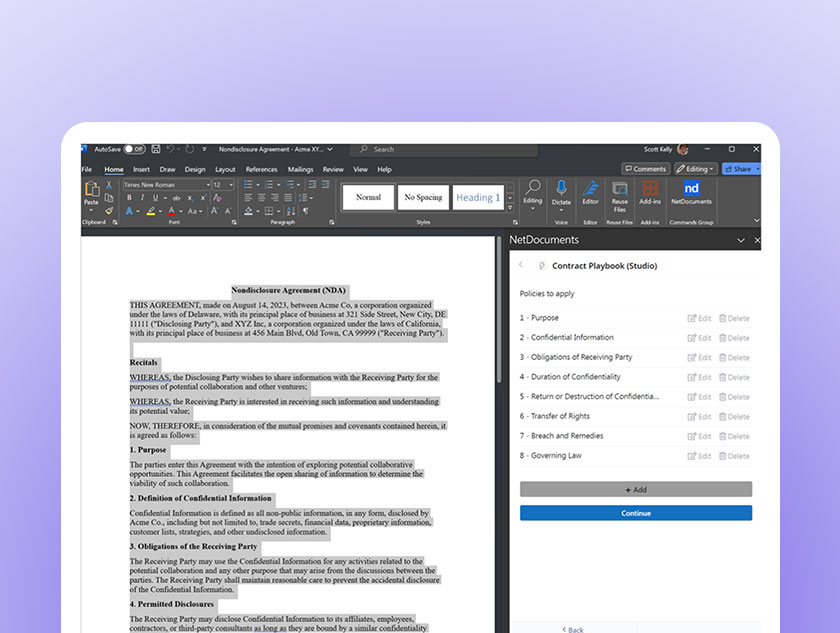Click the Bullets list icon

(x=248, y=184)
